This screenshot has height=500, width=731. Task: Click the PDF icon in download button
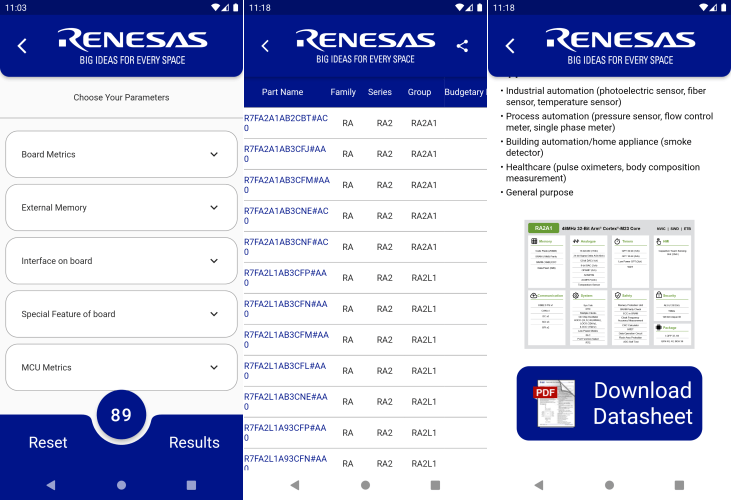click(x=554, y=404)
